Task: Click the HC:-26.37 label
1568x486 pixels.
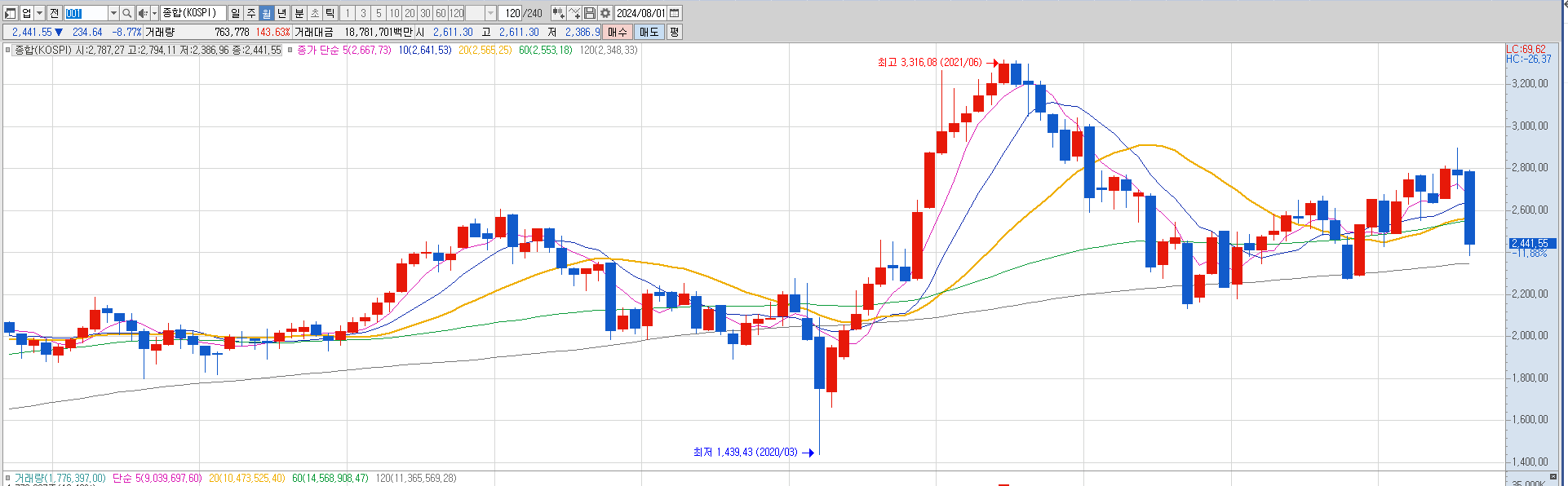Action: tap(1529, 60)
